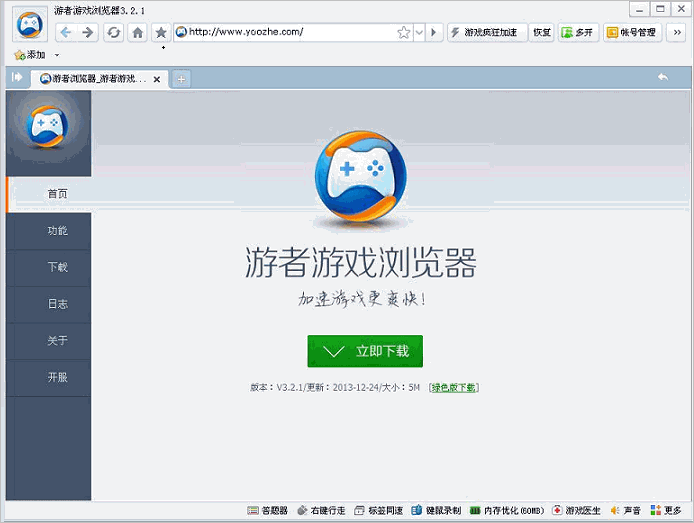The image size is (694, 523).
Task: Toggle the 声音 sound icon
Action: click(625, 511)
